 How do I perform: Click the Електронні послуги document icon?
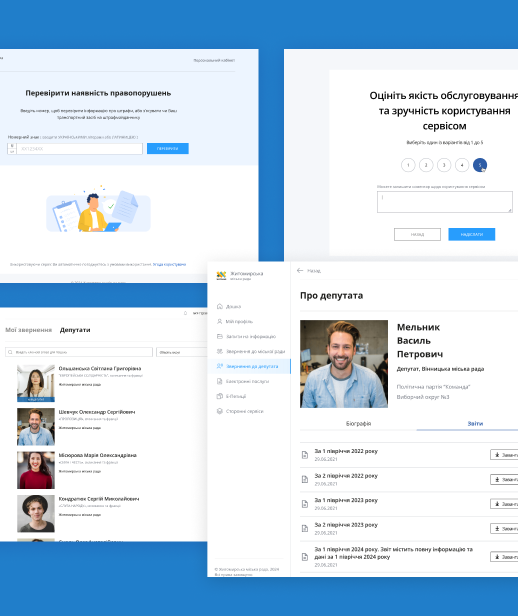pos(220,381)
